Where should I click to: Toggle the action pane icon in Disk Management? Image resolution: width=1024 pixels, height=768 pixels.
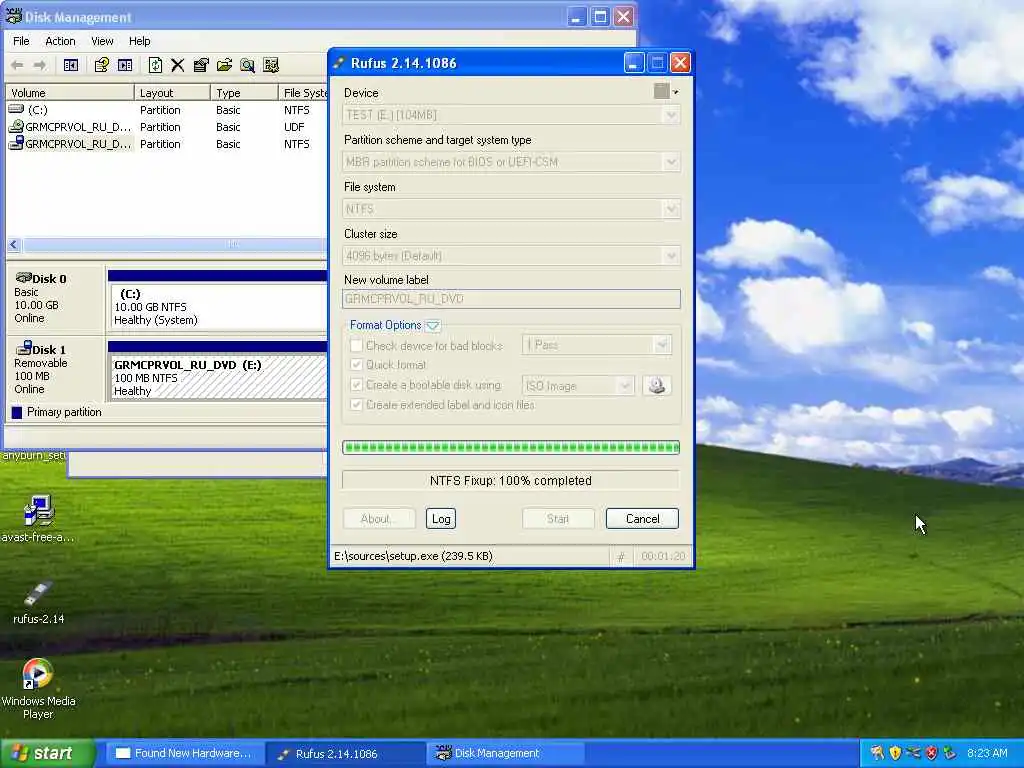(x=125, y=65)
